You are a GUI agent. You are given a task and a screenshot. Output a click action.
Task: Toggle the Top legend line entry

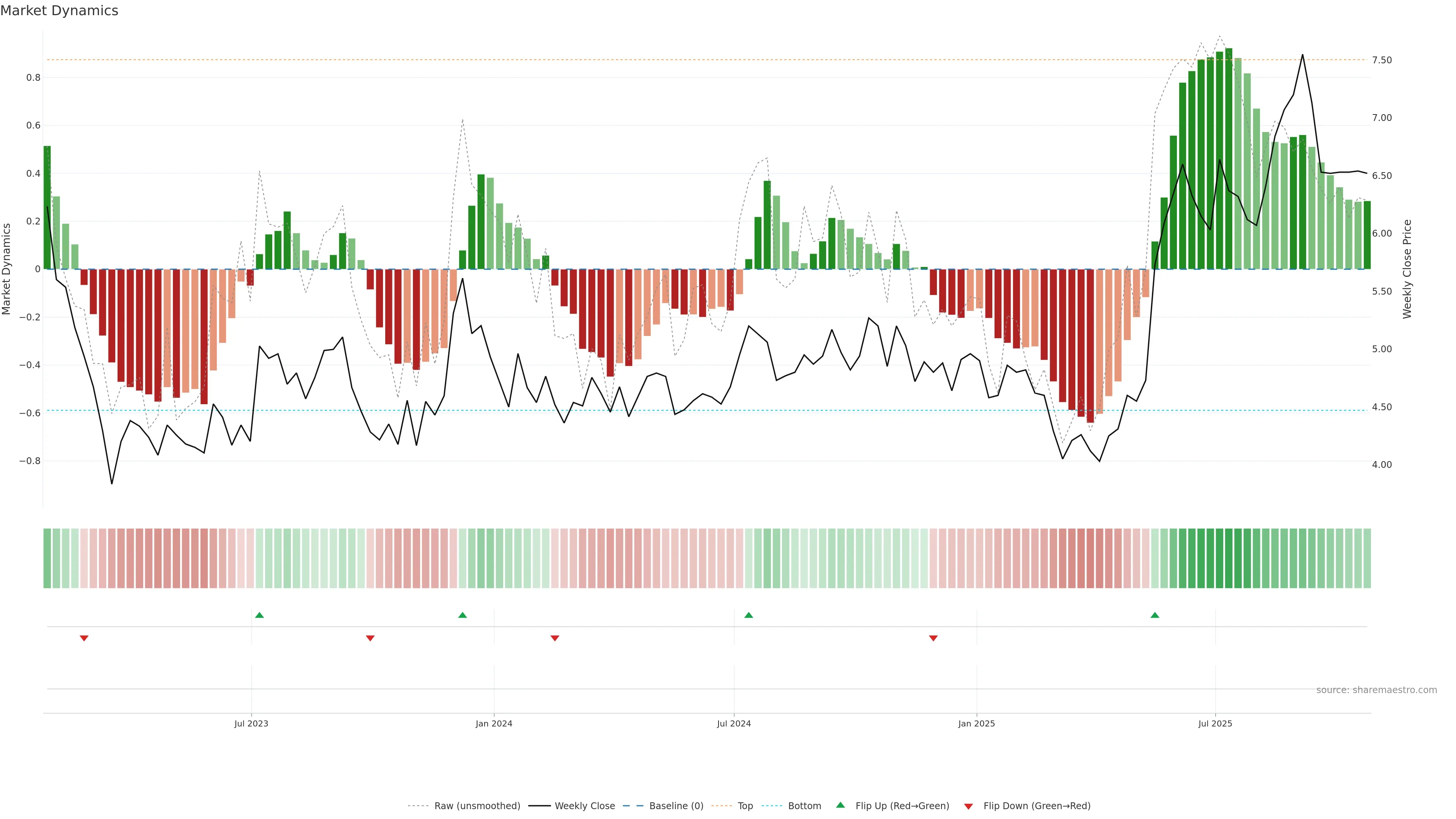point(745,805)
